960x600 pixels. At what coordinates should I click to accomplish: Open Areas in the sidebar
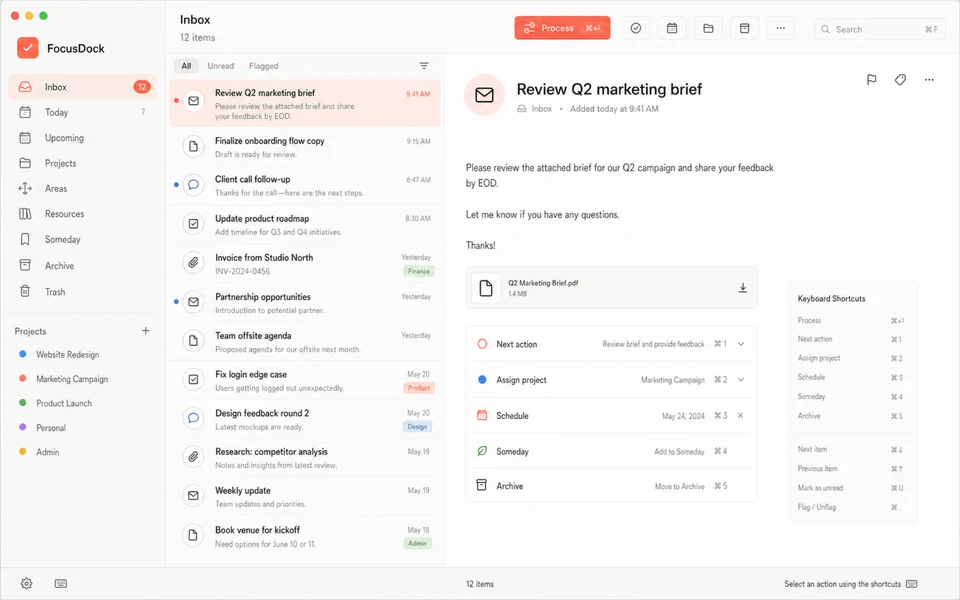(x=83, y=189)
